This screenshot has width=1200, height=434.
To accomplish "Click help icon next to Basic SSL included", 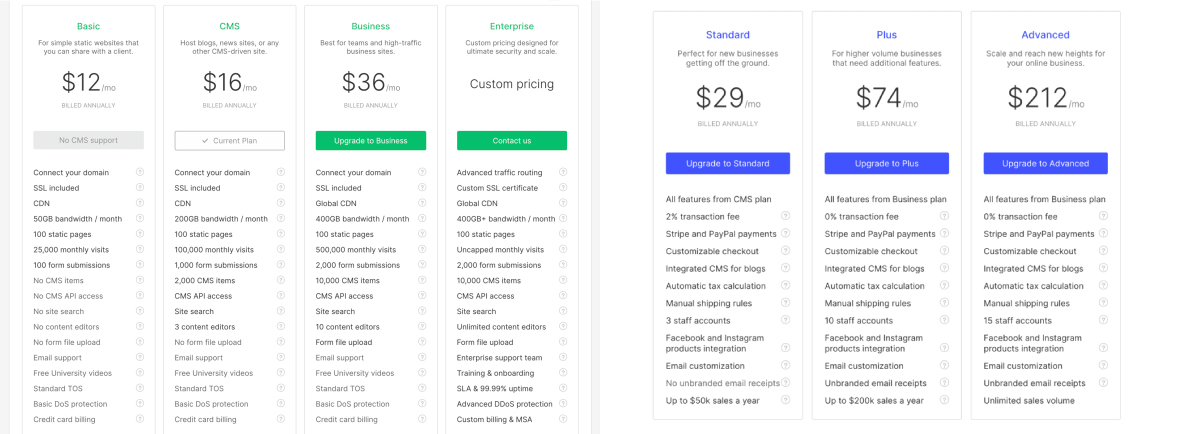I will click(x=140, y=188).
